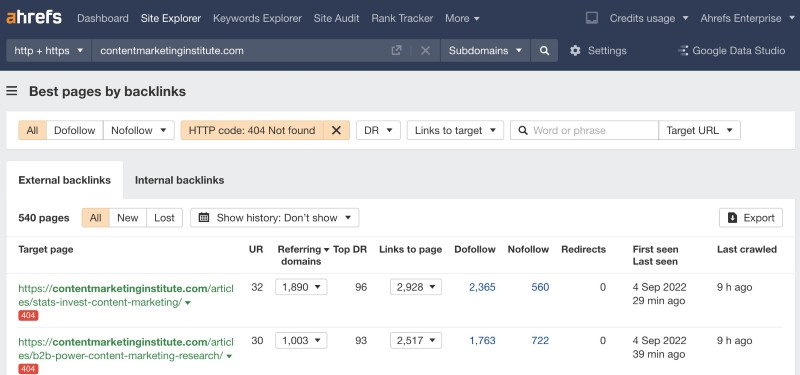Show Lost pages only
This screenshot has height=375, width=800.
[164, 218]
